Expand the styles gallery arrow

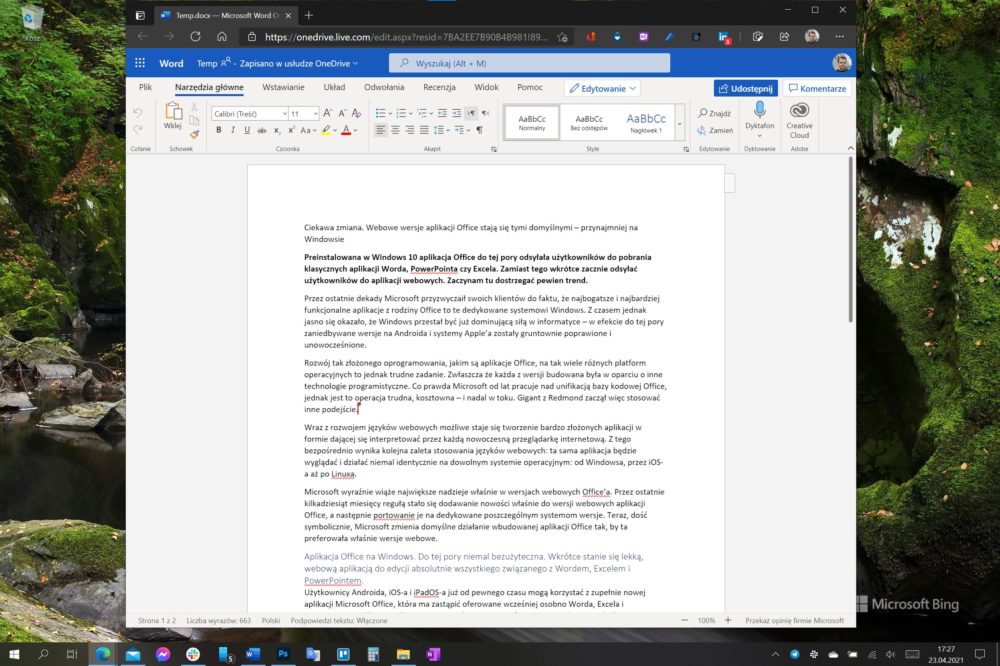(679, 124)
